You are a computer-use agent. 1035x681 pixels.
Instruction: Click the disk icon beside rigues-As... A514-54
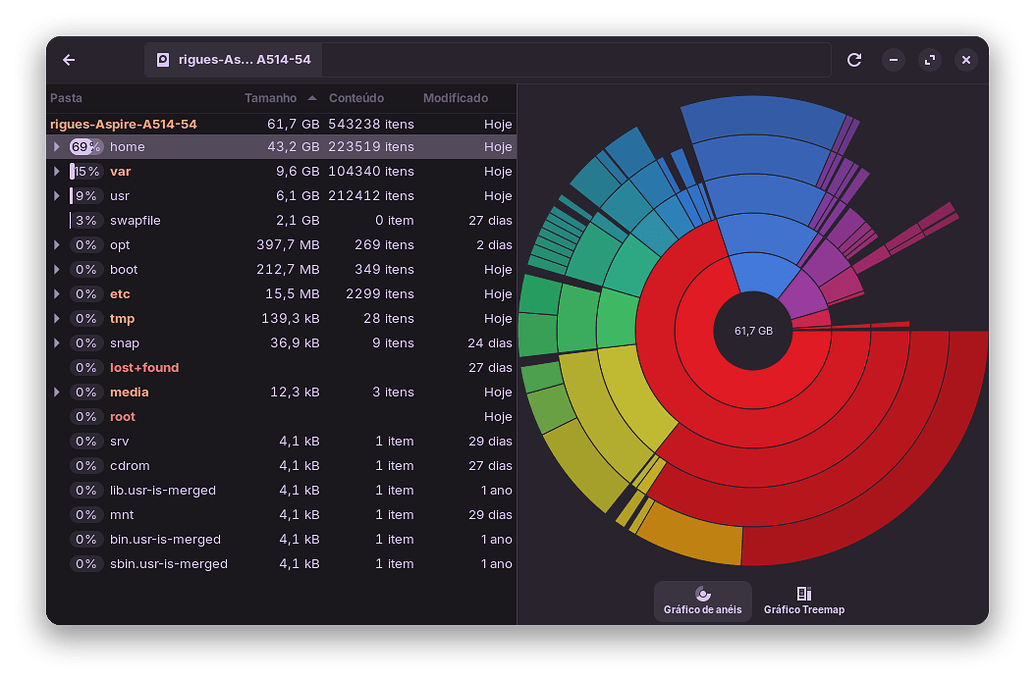[x=163, y=60]
